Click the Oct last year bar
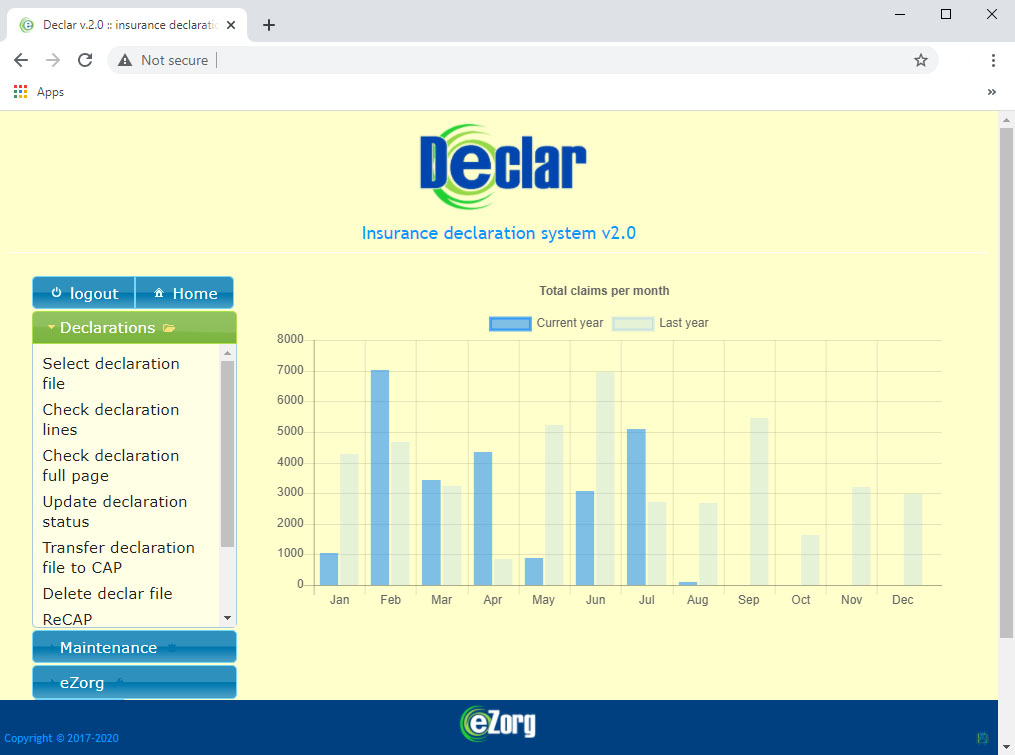The image size is (1015, 755). click(x=810, y=560)
